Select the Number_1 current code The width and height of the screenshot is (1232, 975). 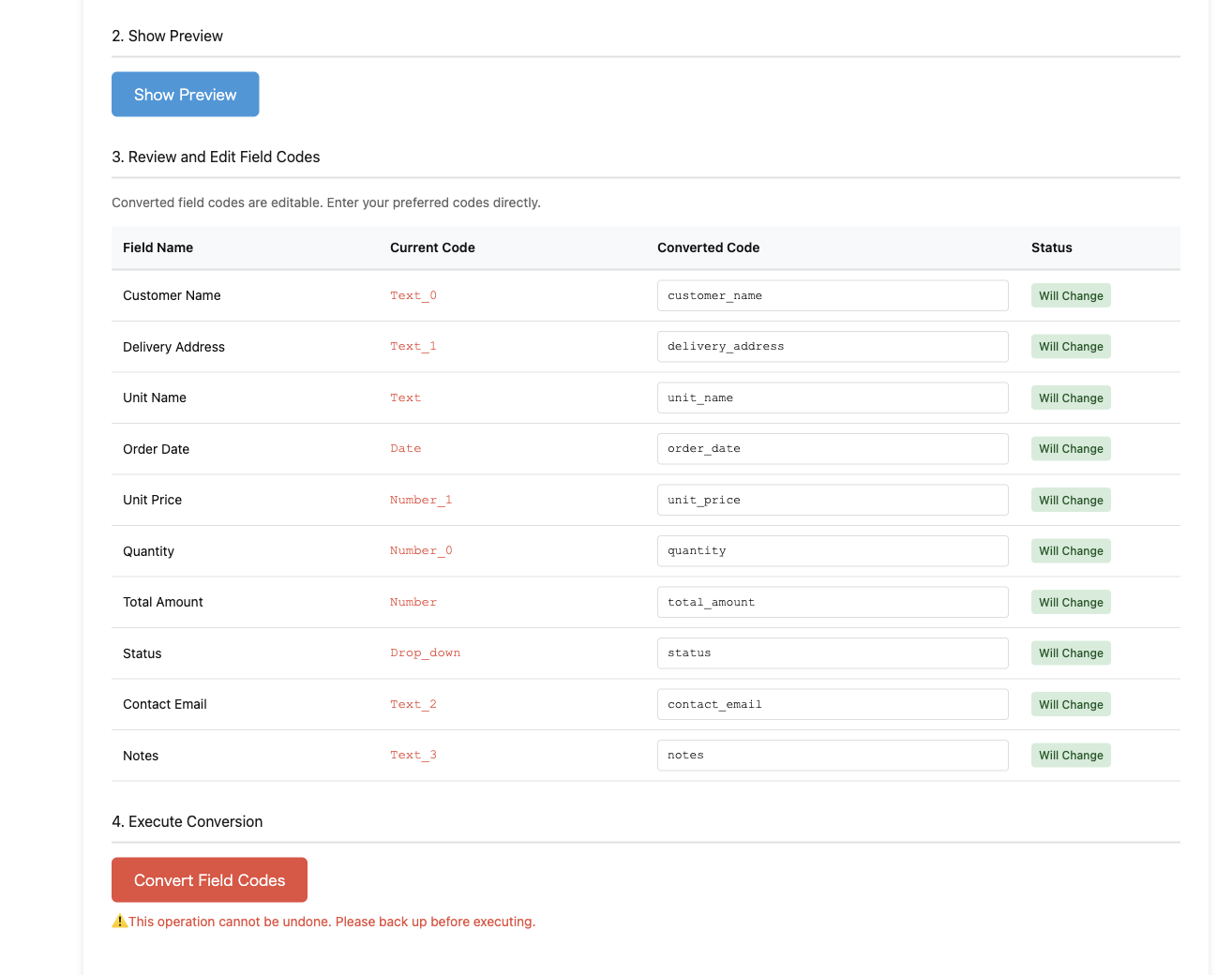[421, 500]
